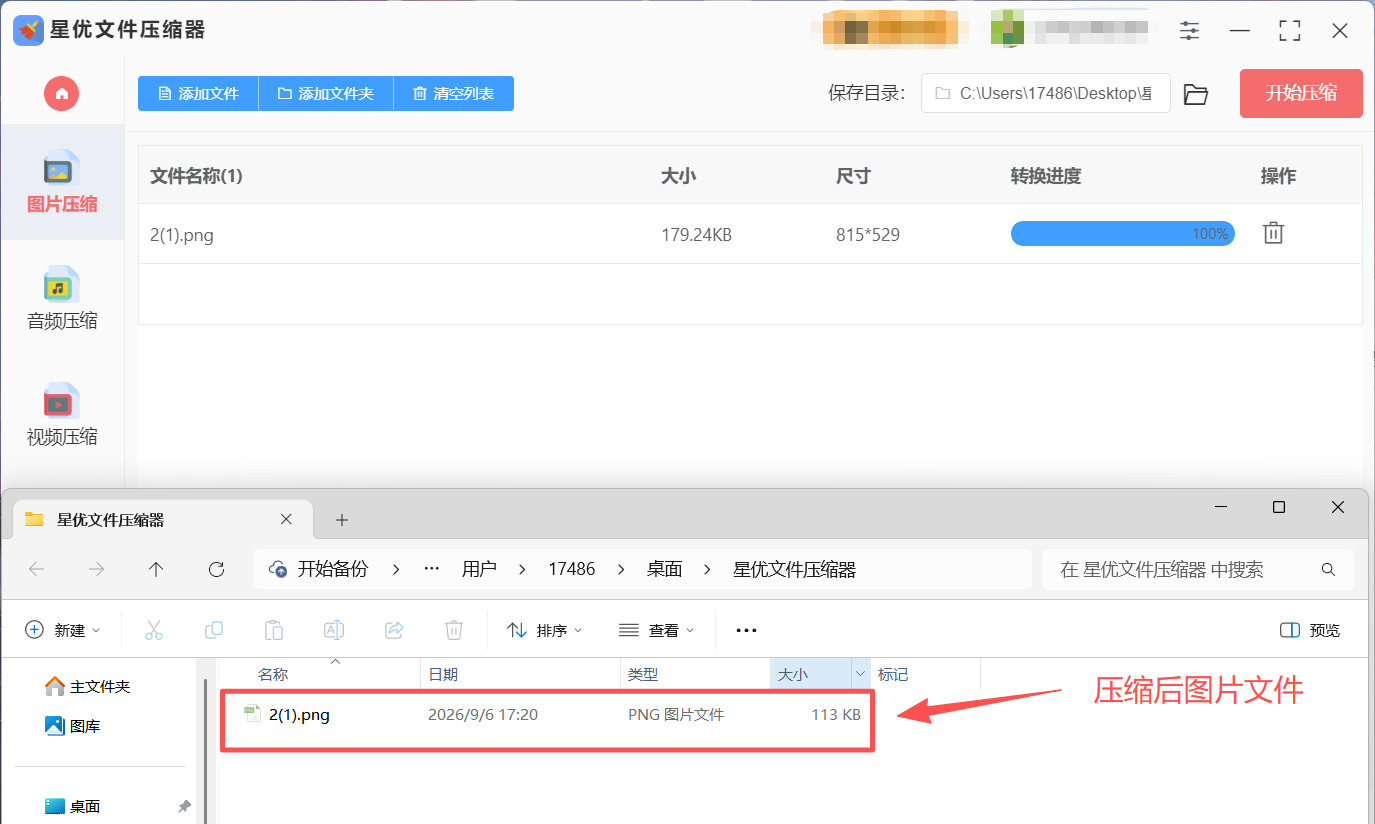Click 文件名称(1) column header

tap(196, 176)
